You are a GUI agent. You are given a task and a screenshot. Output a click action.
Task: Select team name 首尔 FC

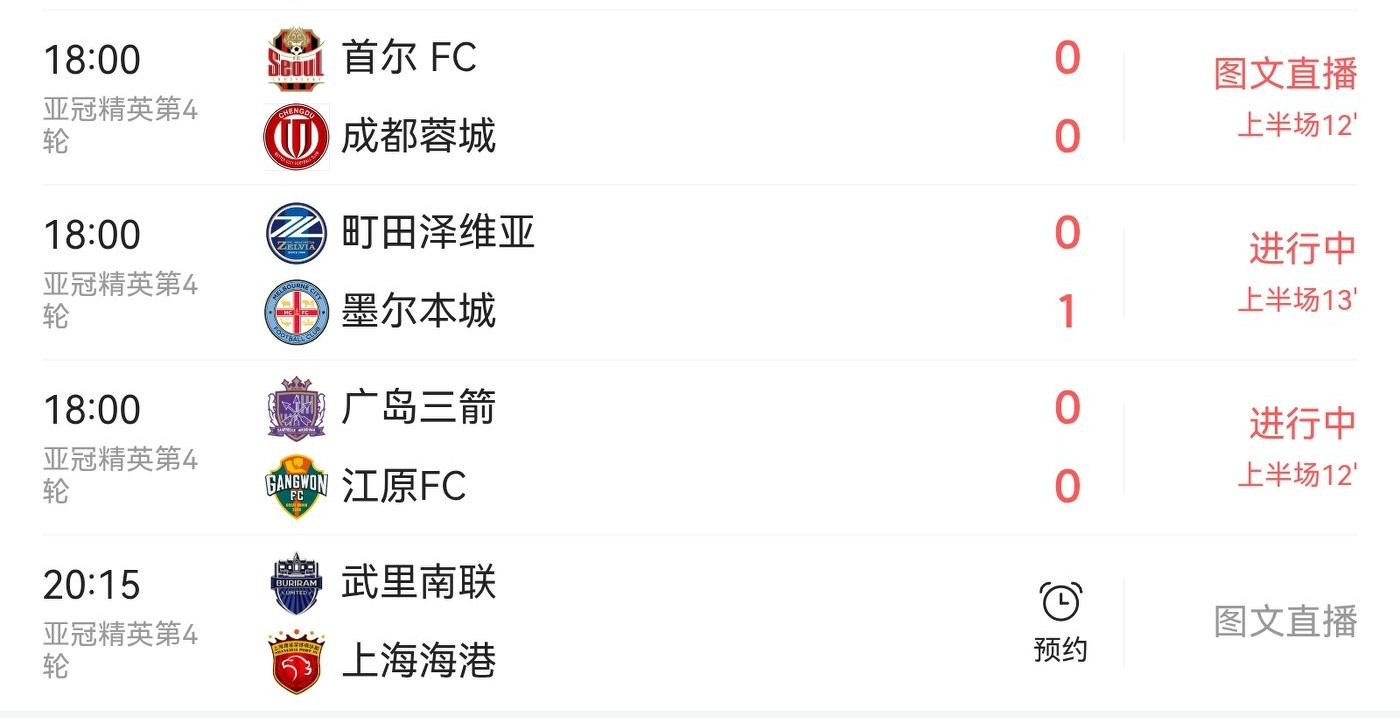pyautogui.click(x=409, y=58)
